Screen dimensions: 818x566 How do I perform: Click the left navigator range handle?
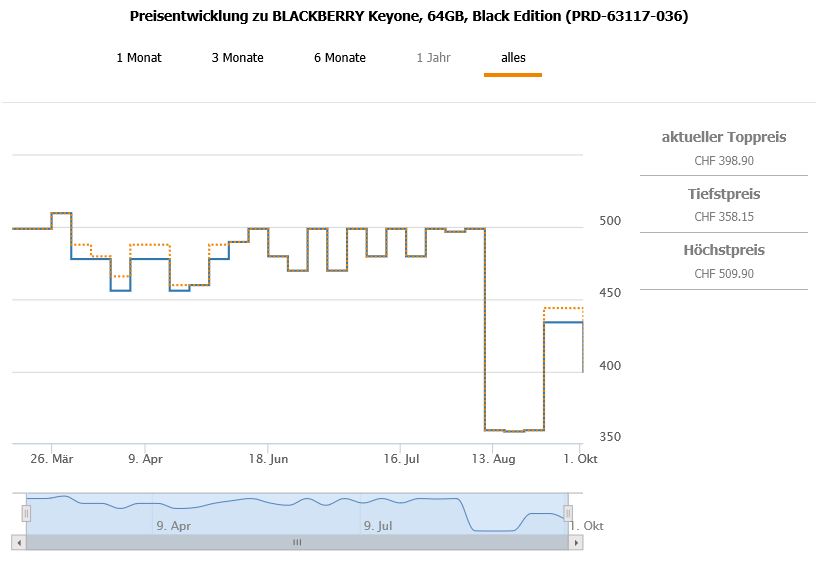26,513
